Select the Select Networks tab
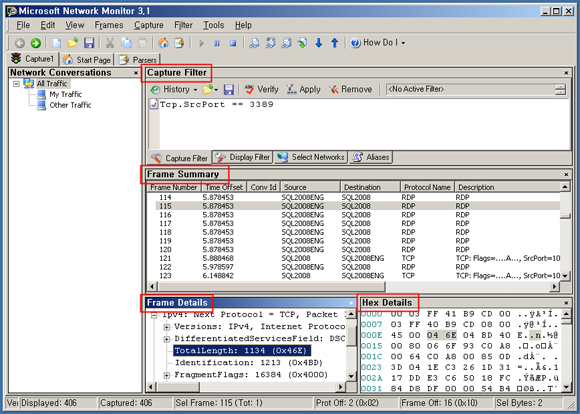 [311, 157]
